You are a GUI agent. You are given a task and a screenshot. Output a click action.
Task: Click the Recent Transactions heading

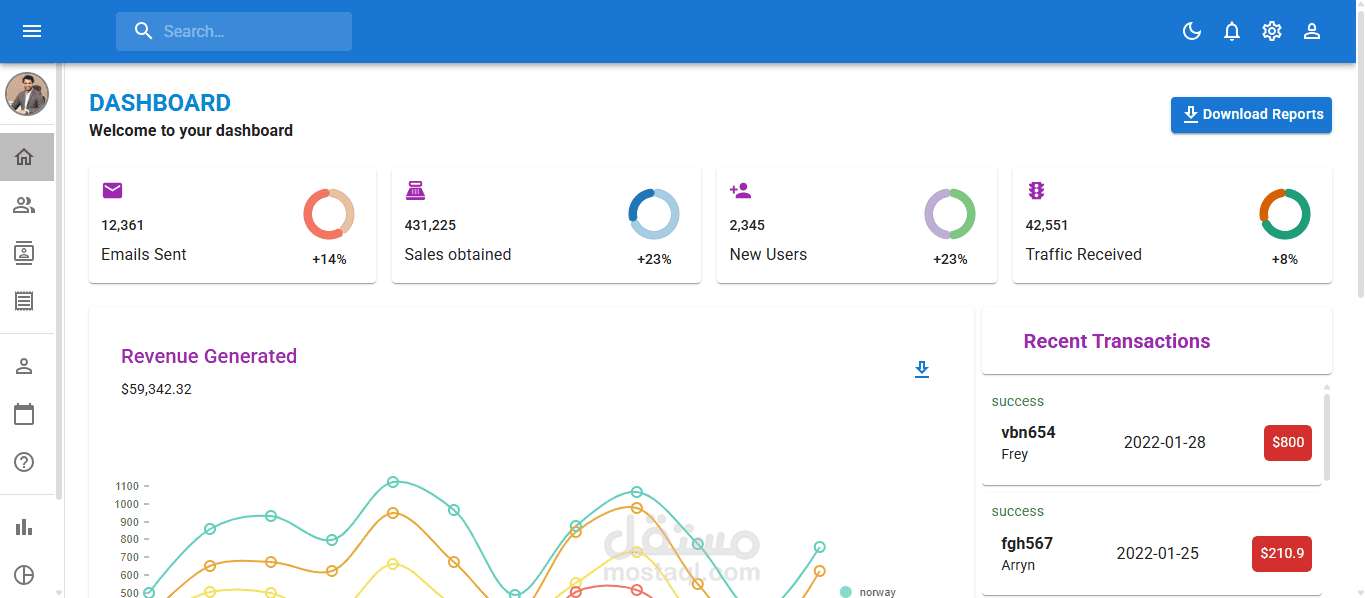(1117, 342)
